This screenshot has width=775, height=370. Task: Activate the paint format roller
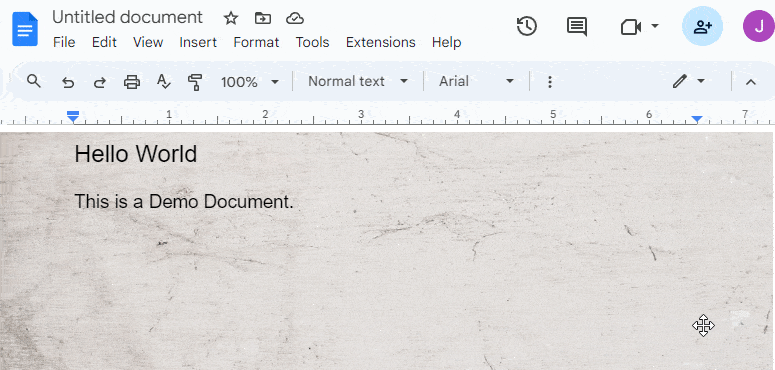coord(195,82)
